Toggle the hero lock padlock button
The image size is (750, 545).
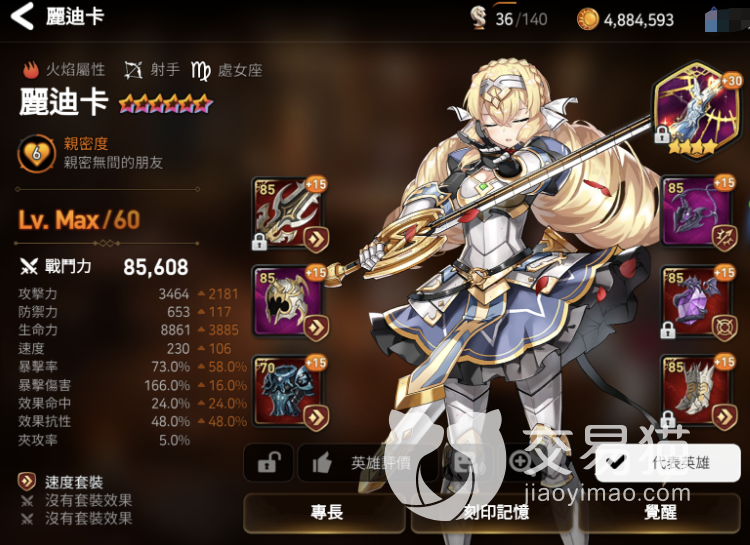pyautogui.click(x=268, y=462)
